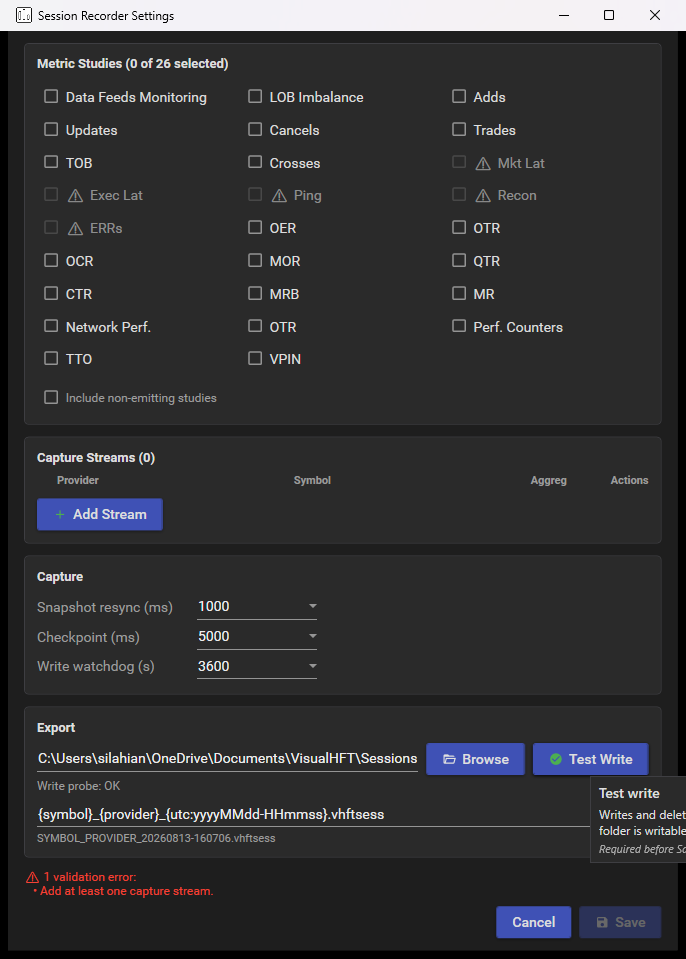Click the warning icon beside Exec Lat
The image size is (686, 959).
(x=75, y=196)
